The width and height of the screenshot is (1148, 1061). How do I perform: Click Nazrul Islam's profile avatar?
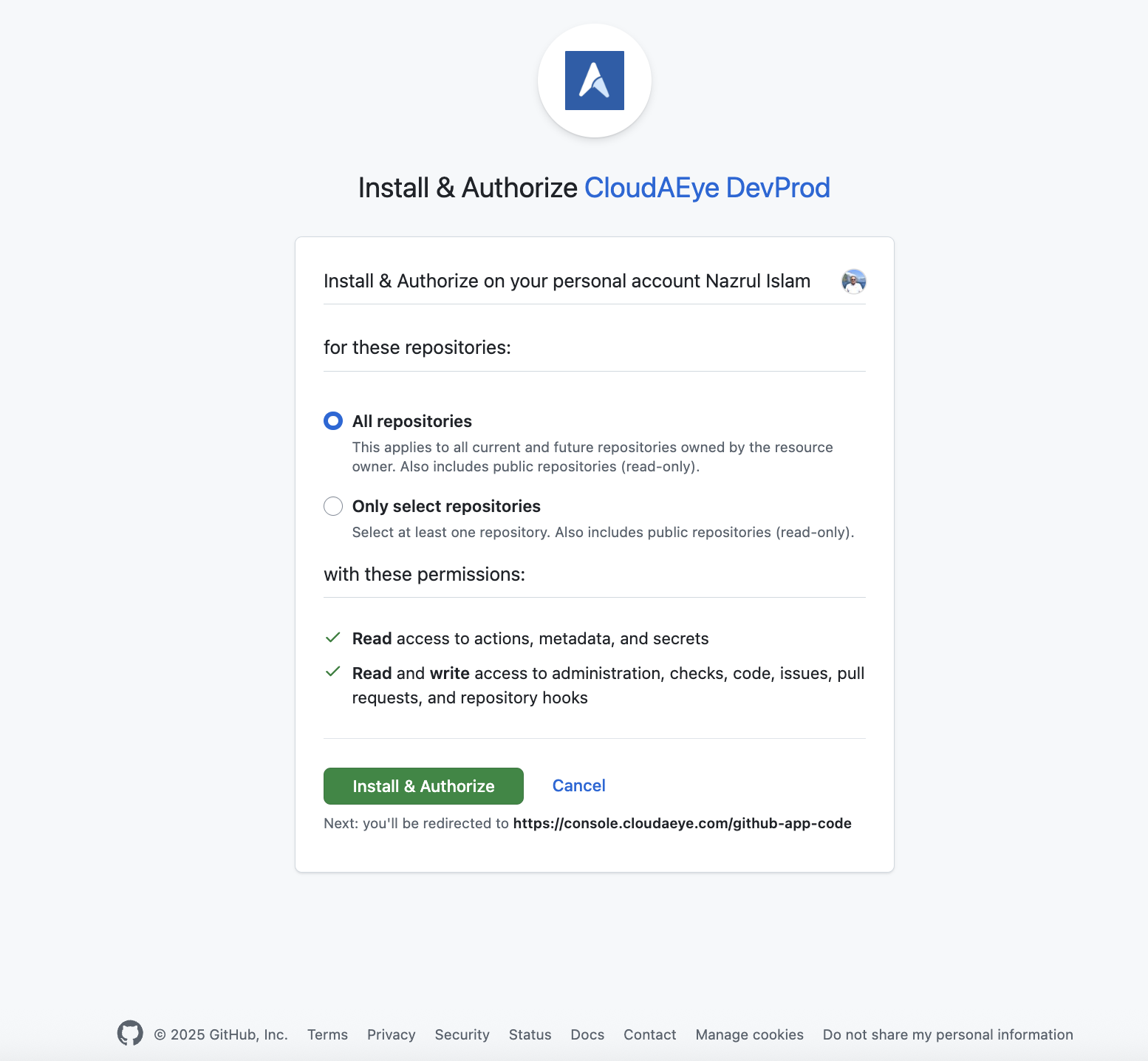pos(853,282)
